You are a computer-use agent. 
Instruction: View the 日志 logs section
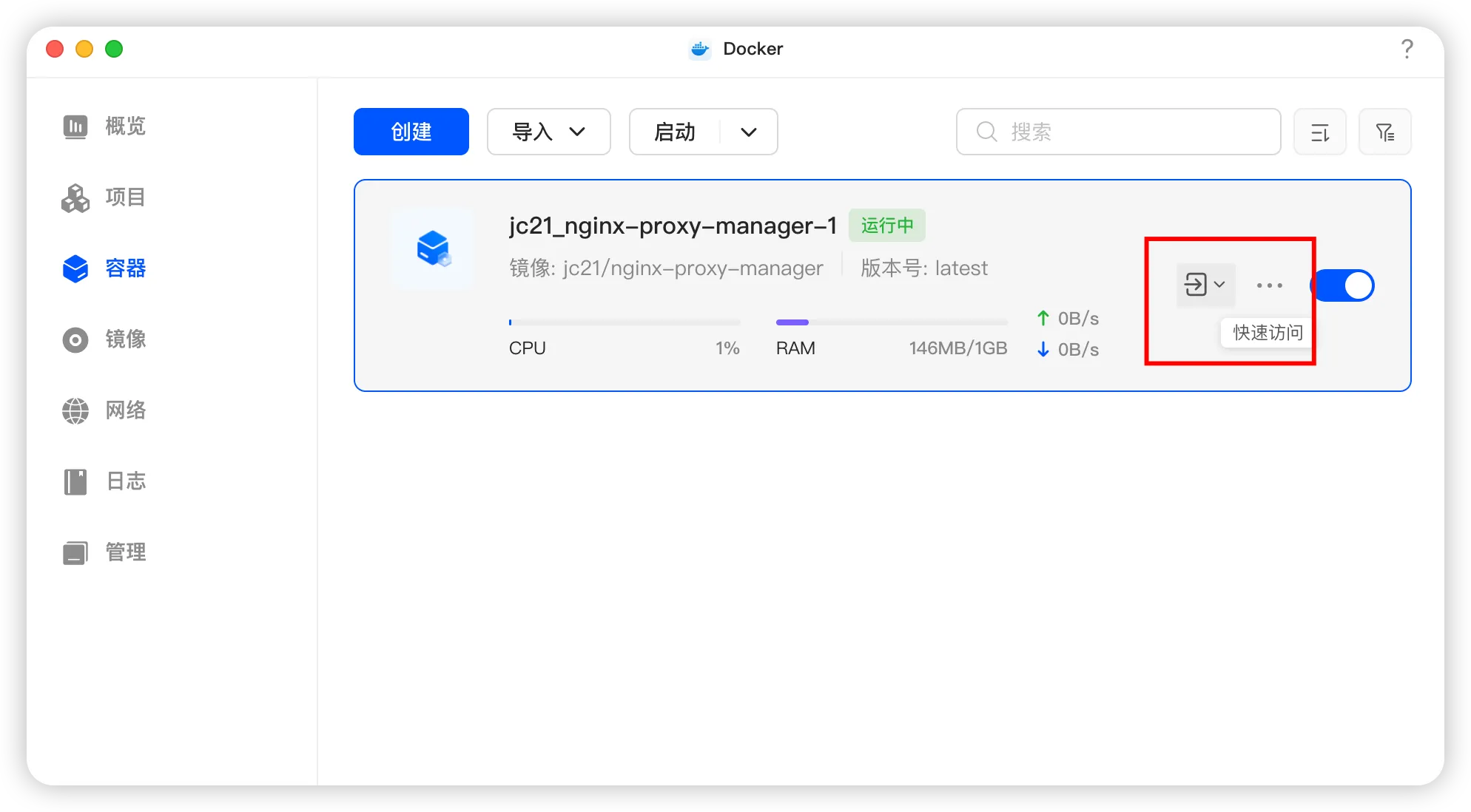[x=104, y=481]
